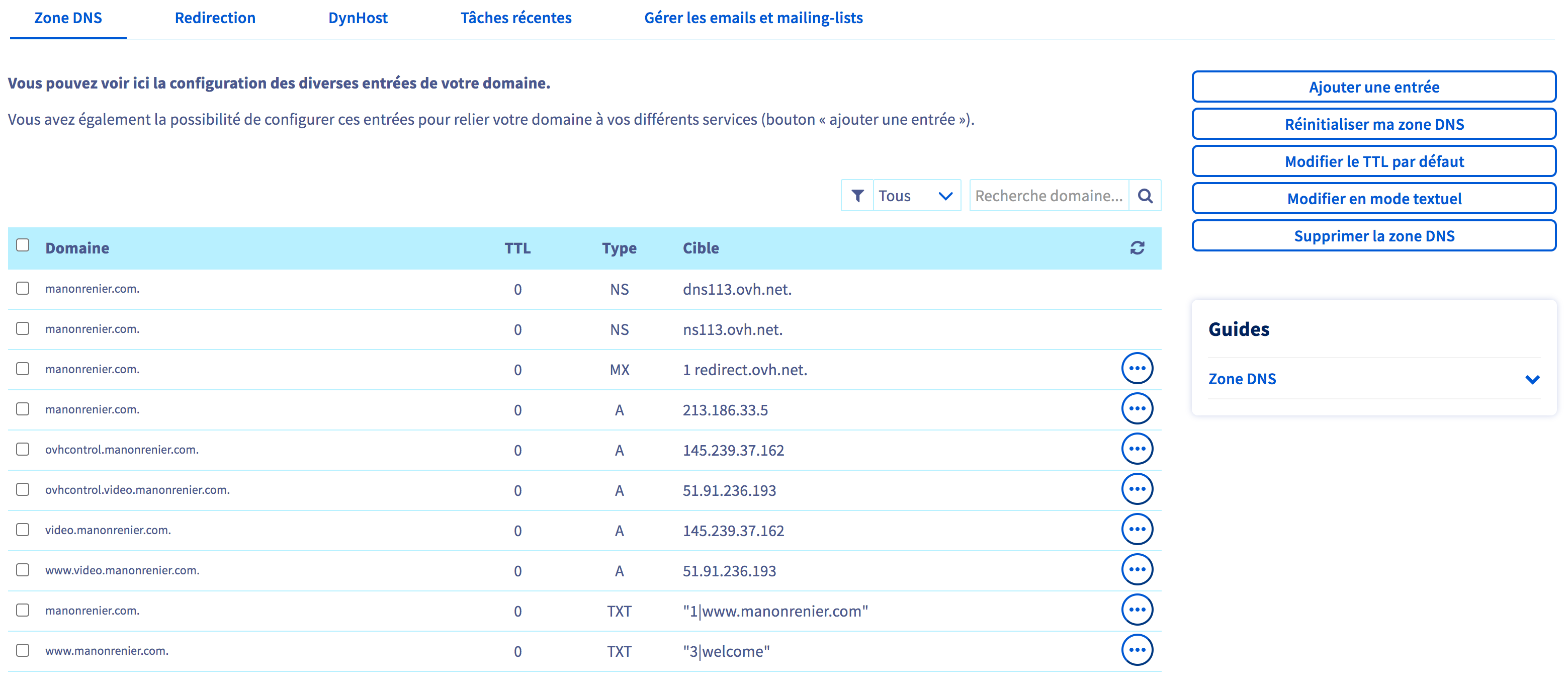
Task: Click the search magnifier icon
Action: pos(1145,196)
